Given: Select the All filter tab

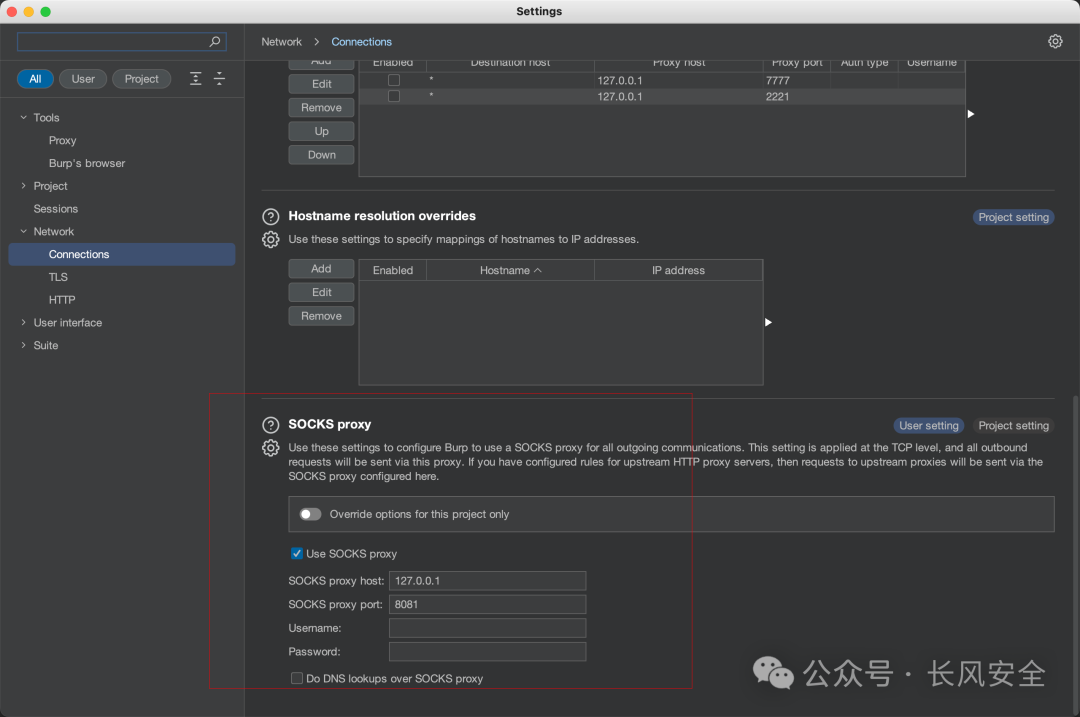Looking at the screenshot, I should [35, 79].
